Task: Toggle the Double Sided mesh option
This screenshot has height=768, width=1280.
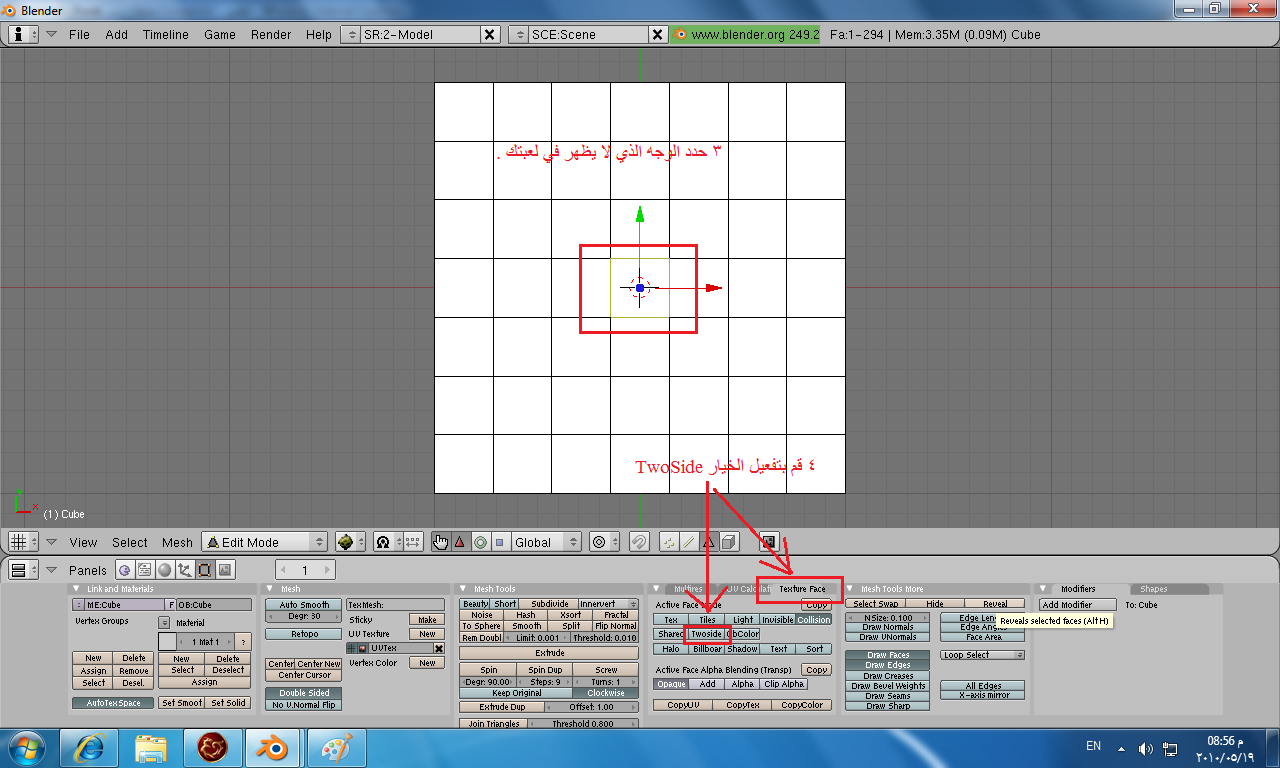Action: tap(304, 693)
